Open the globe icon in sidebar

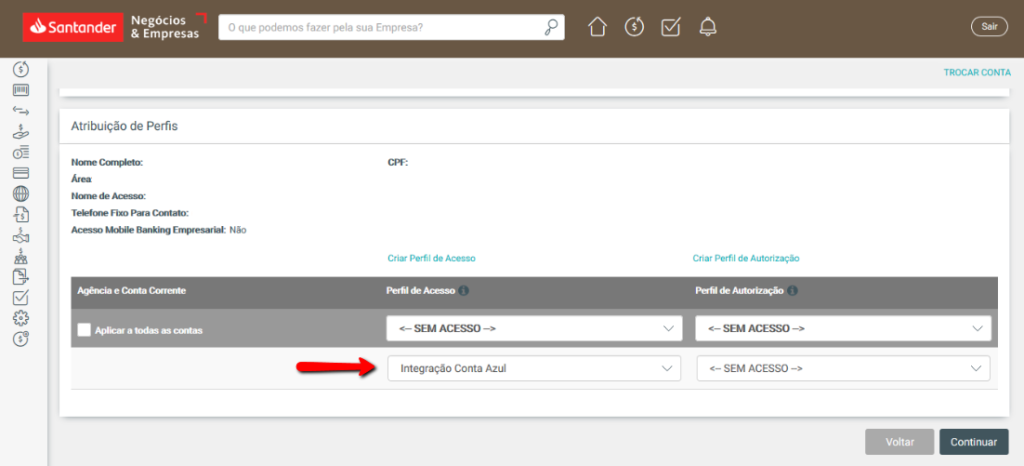21,193
